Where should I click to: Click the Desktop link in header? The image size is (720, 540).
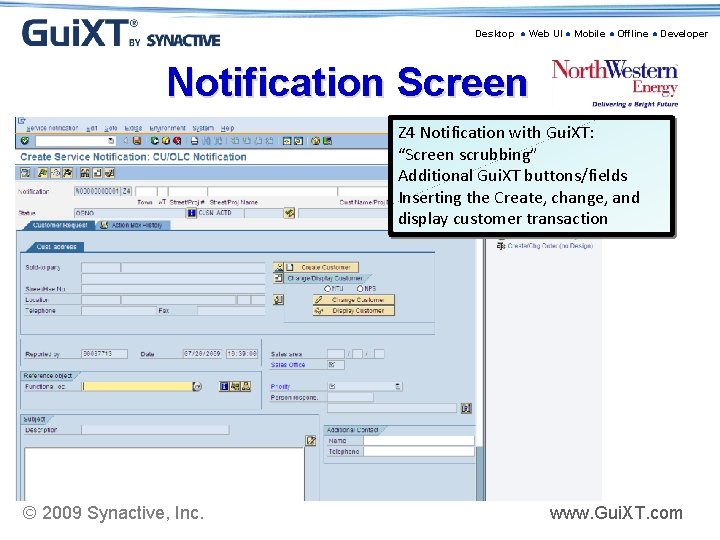click(x=495, y=34)
